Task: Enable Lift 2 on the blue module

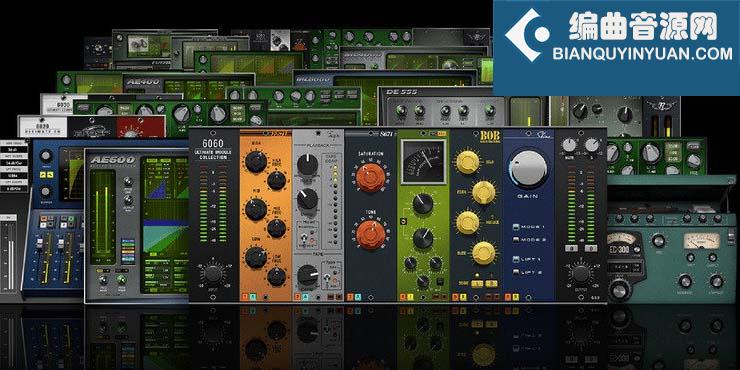Action: coord(516,272)
